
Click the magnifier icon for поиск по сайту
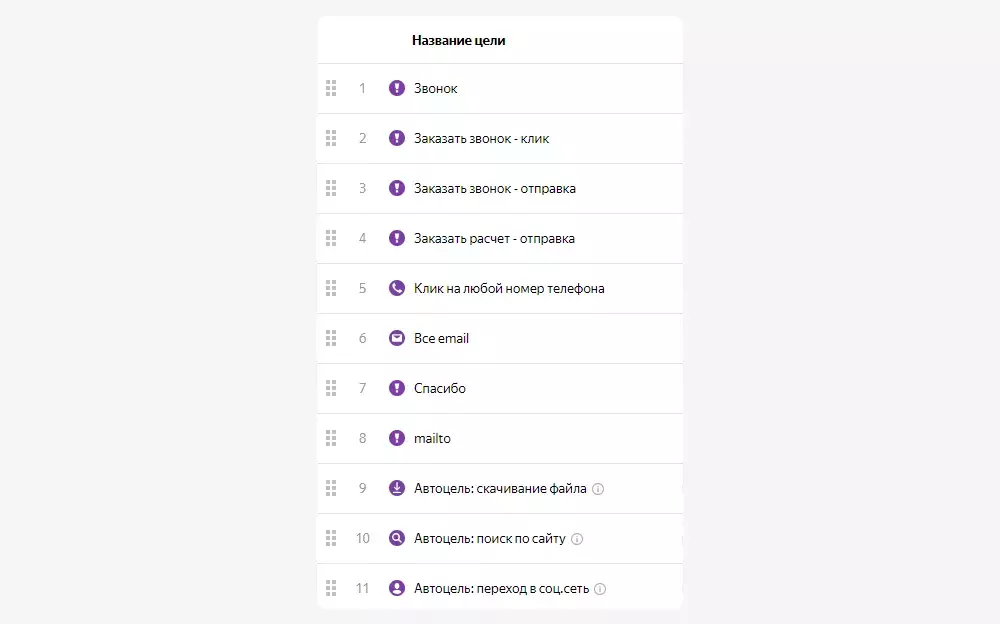(x=397, y=538)
